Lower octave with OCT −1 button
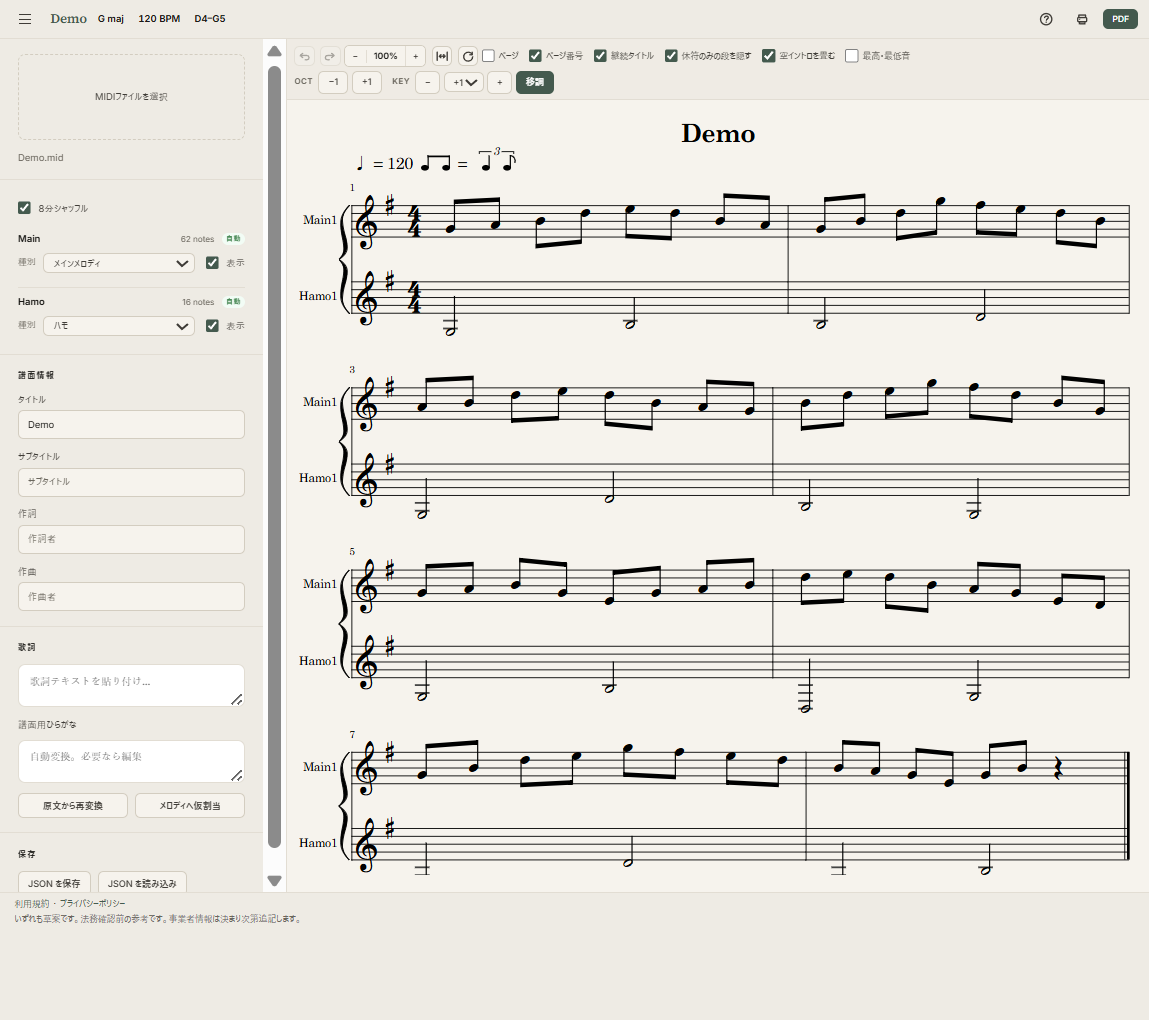The width and height of the screenshot is (1149, 1020). coord(333,82)
